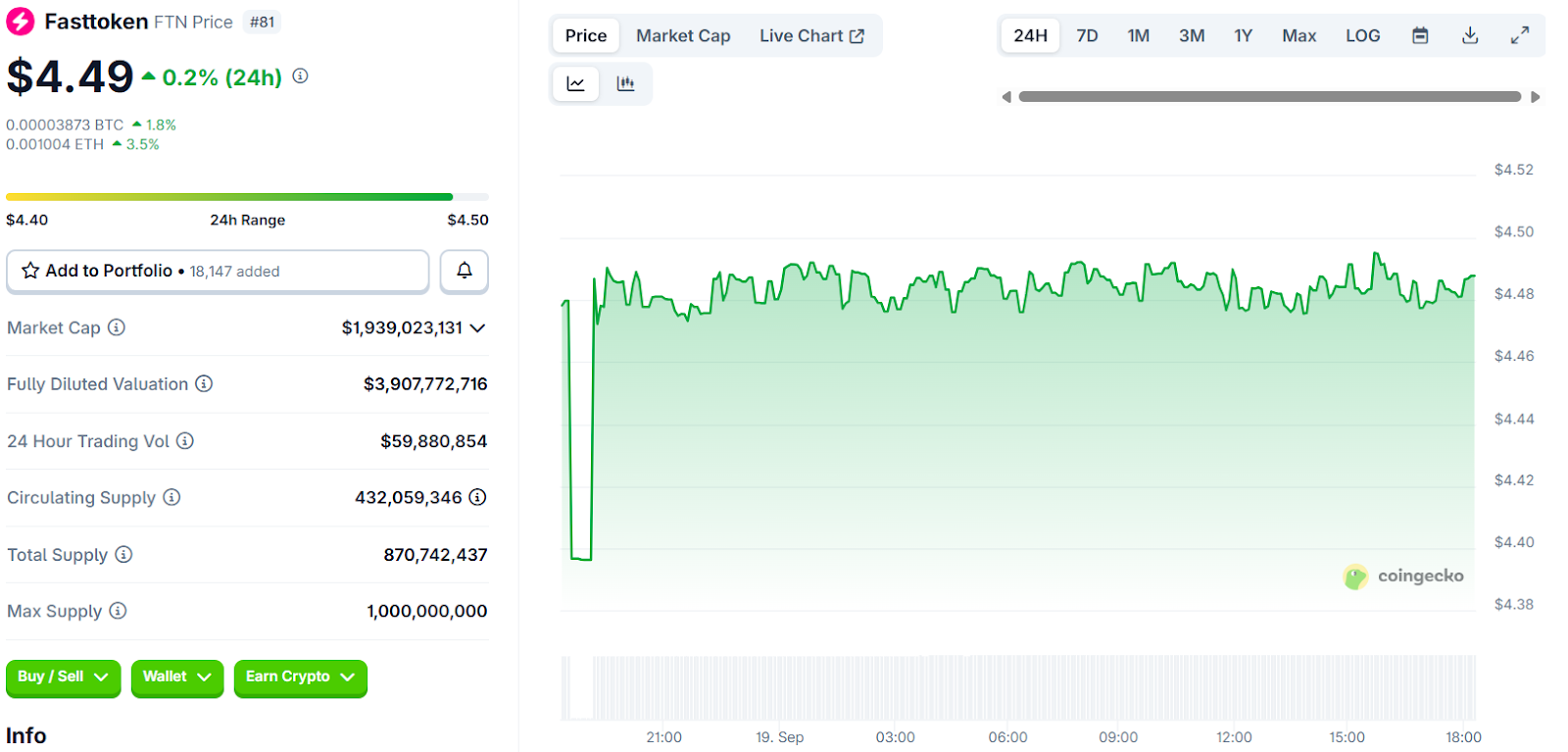Image resolution: width=1568 pixels, height=752 pixels.
Task: Click the volume bars navigator strip
Action: point(1018,687)
